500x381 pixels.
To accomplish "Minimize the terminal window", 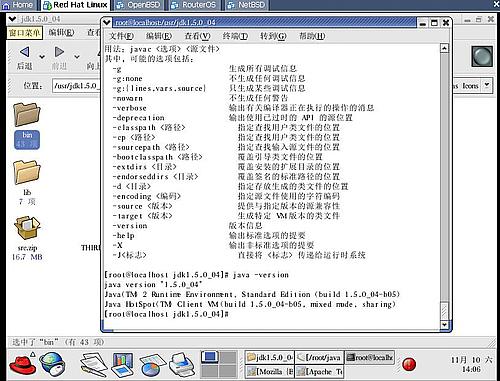I will click(423, 23).
